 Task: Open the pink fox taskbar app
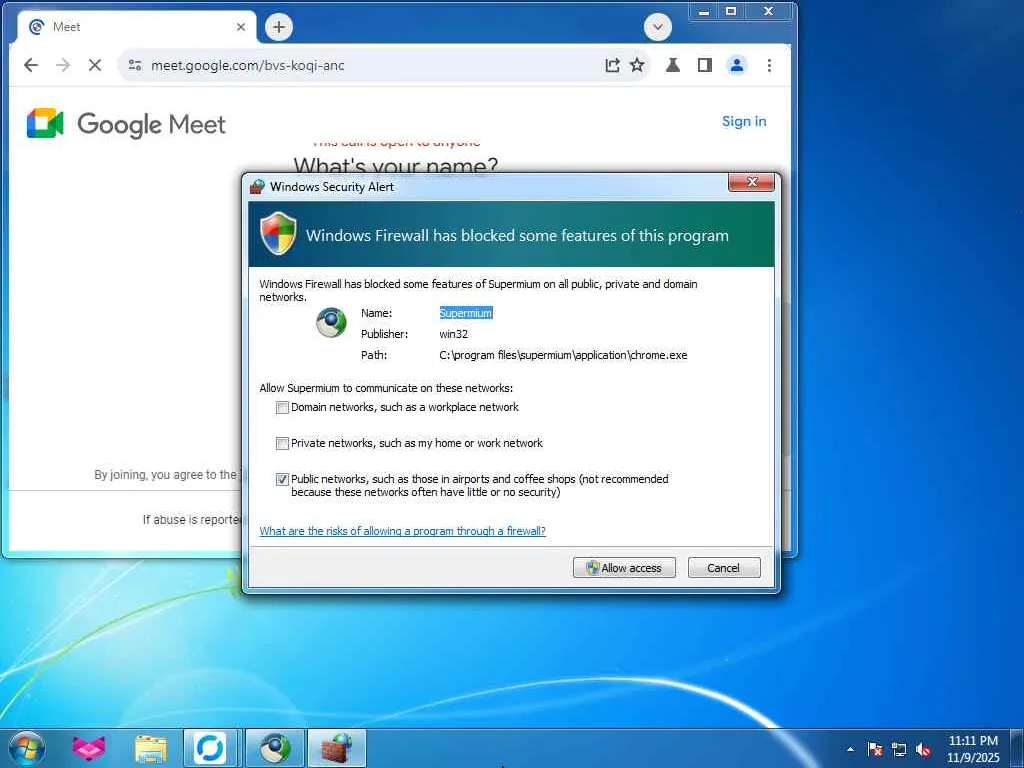[89, 748]
